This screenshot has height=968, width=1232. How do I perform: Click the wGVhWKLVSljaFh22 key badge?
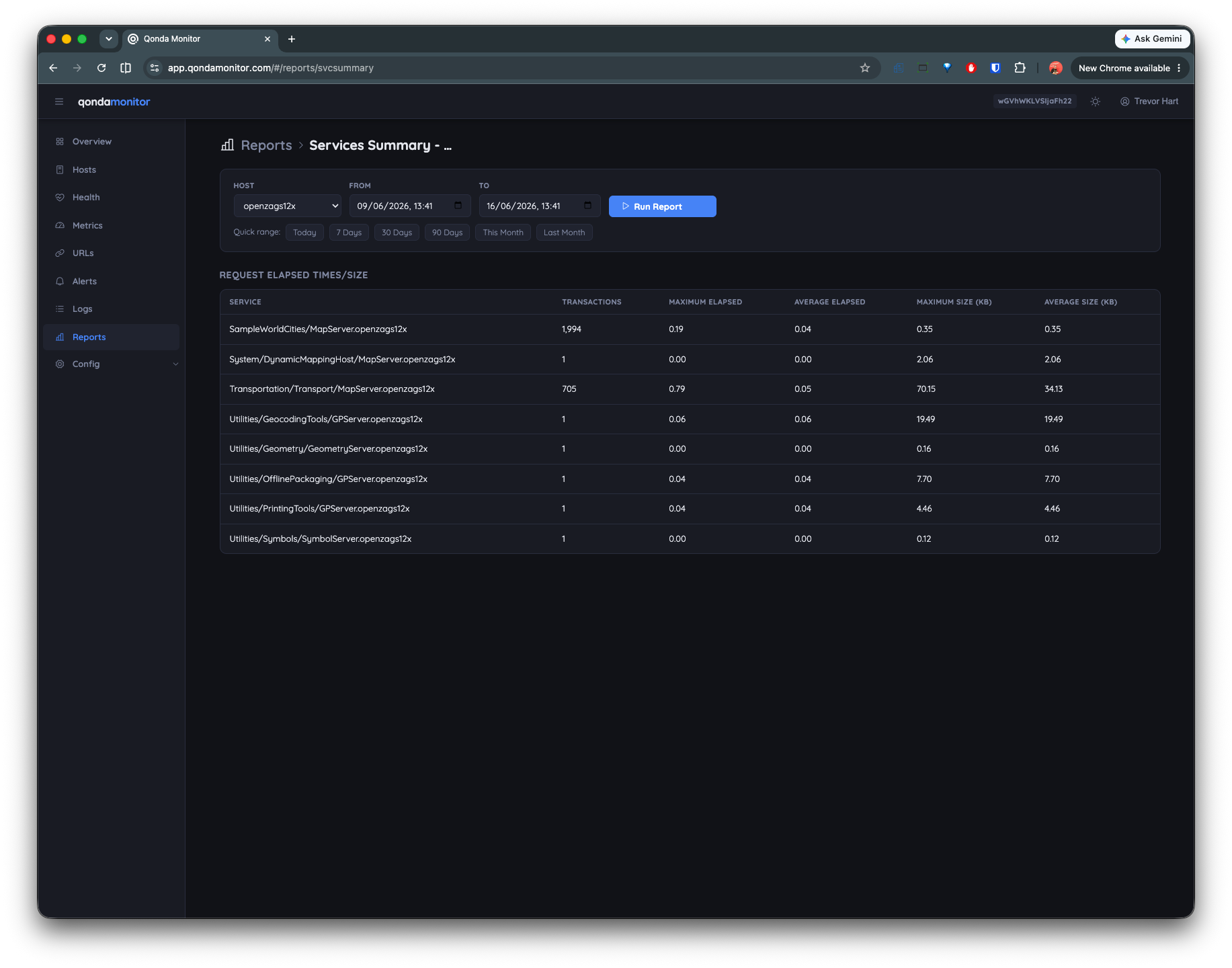pyautogui.click(x=1035, y=102)
